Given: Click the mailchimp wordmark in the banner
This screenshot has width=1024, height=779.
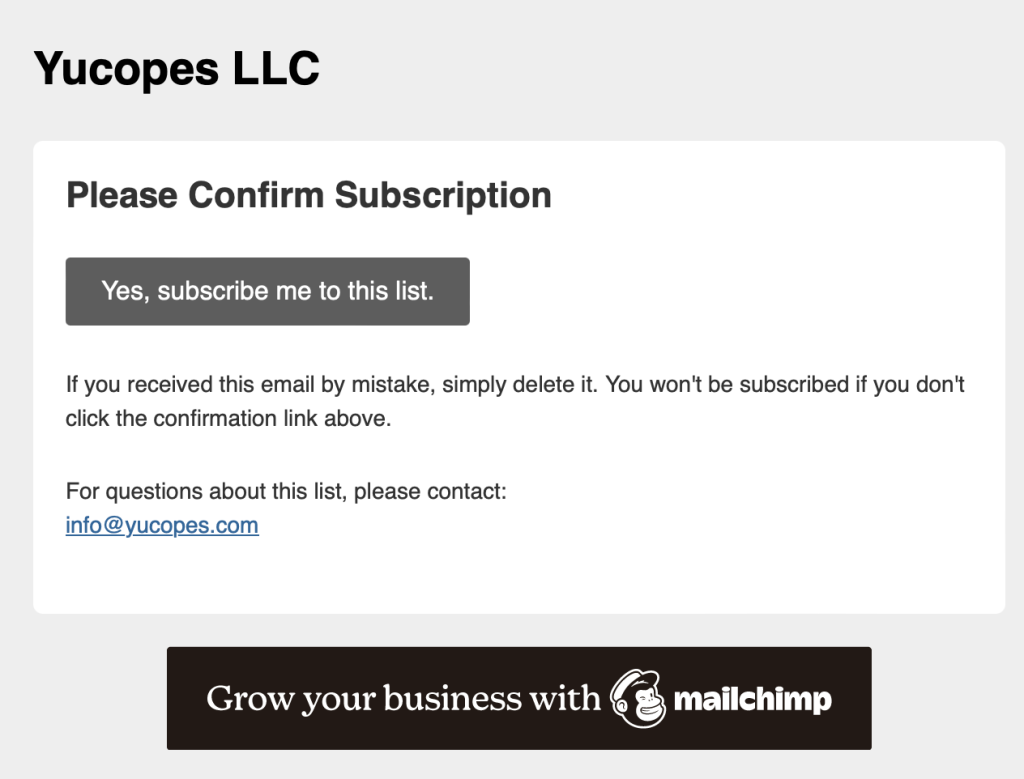Looking at the screenshot, I should pos(752,700).
